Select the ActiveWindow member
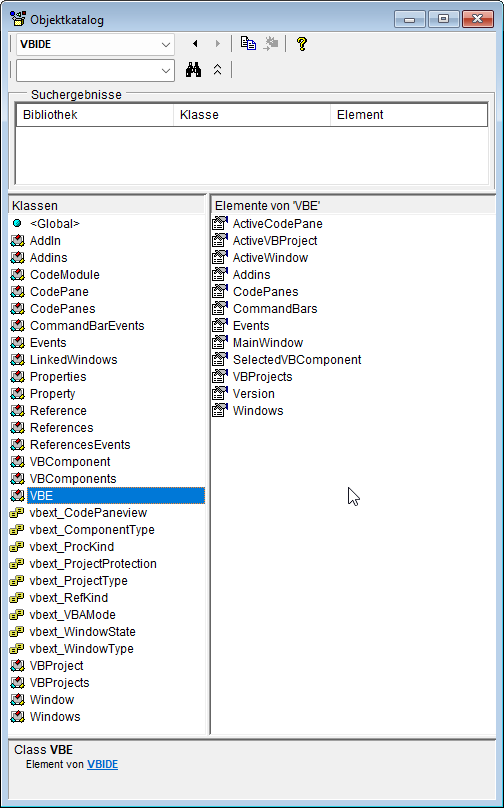The height and width of the screenshot is (808, 504). click(x=271, y=258)
